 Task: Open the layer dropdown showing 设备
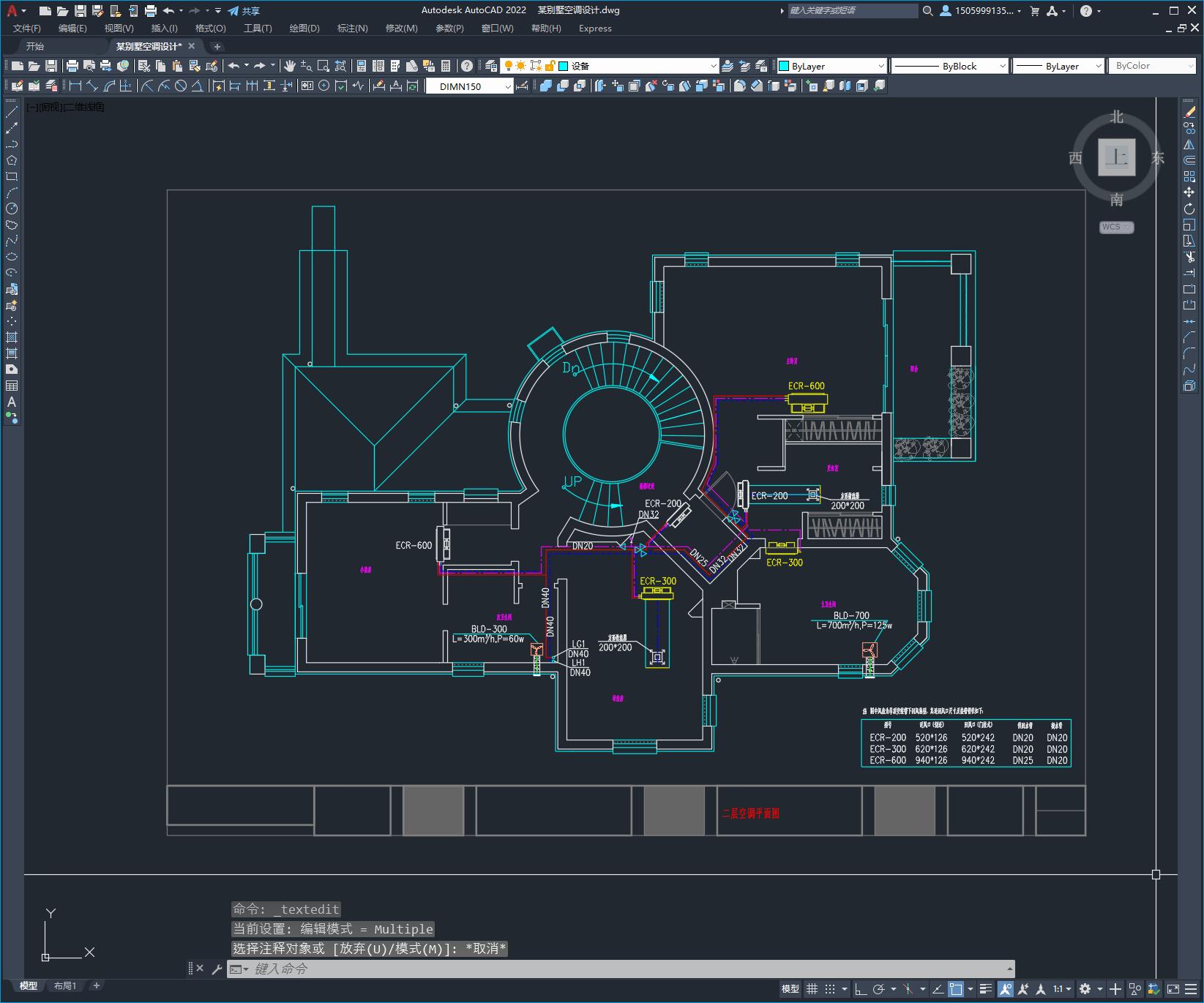(610, 66)
